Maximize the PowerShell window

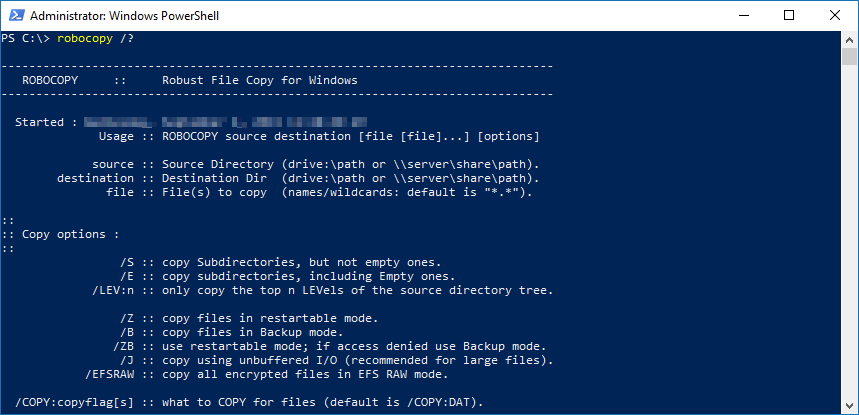click(x=789, y=15)
